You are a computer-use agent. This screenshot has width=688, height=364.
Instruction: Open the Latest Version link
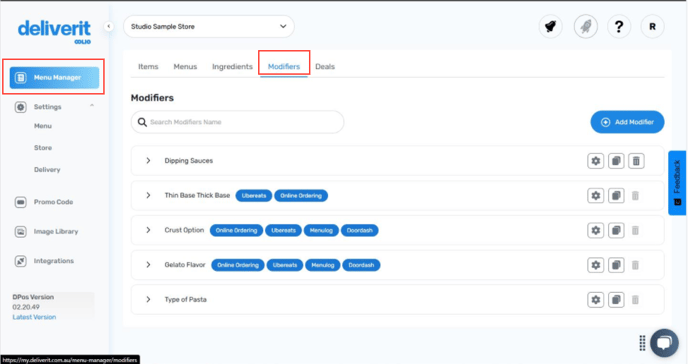click(34, 317)
